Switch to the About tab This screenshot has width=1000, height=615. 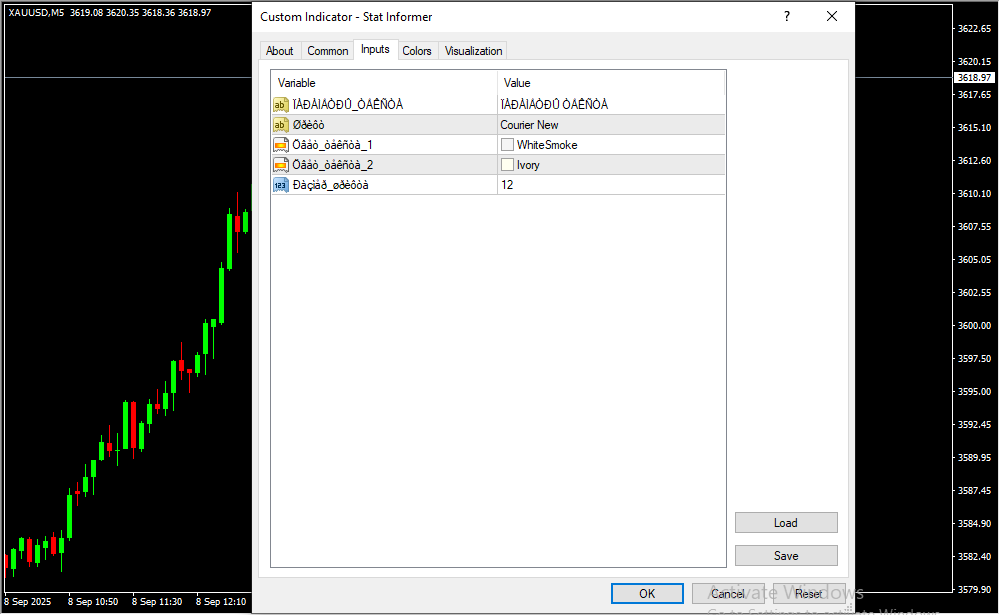click(x=280, y=51)
